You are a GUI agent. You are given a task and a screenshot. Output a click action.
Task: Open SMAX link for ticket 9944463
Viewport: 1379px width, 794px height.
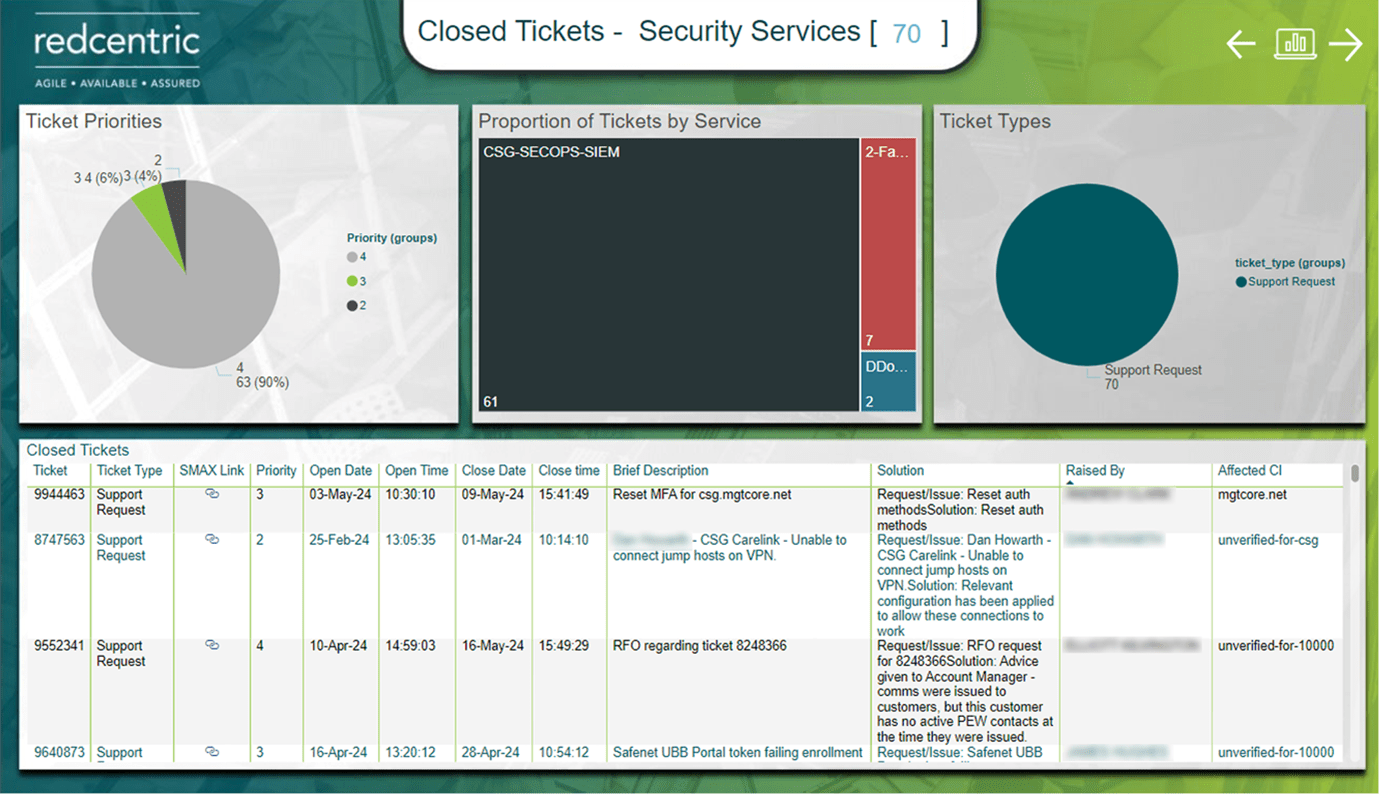point(212,494)
